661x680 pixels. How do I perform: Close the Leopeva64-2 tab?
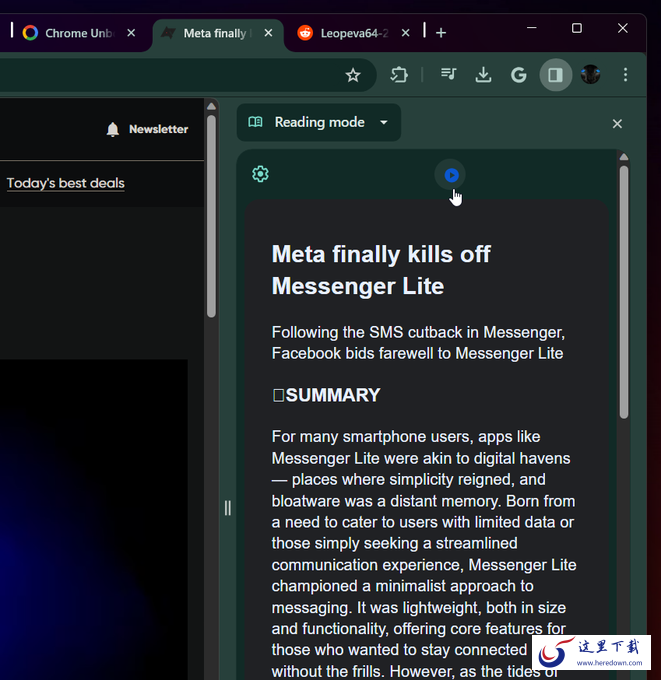pos(406,33)
